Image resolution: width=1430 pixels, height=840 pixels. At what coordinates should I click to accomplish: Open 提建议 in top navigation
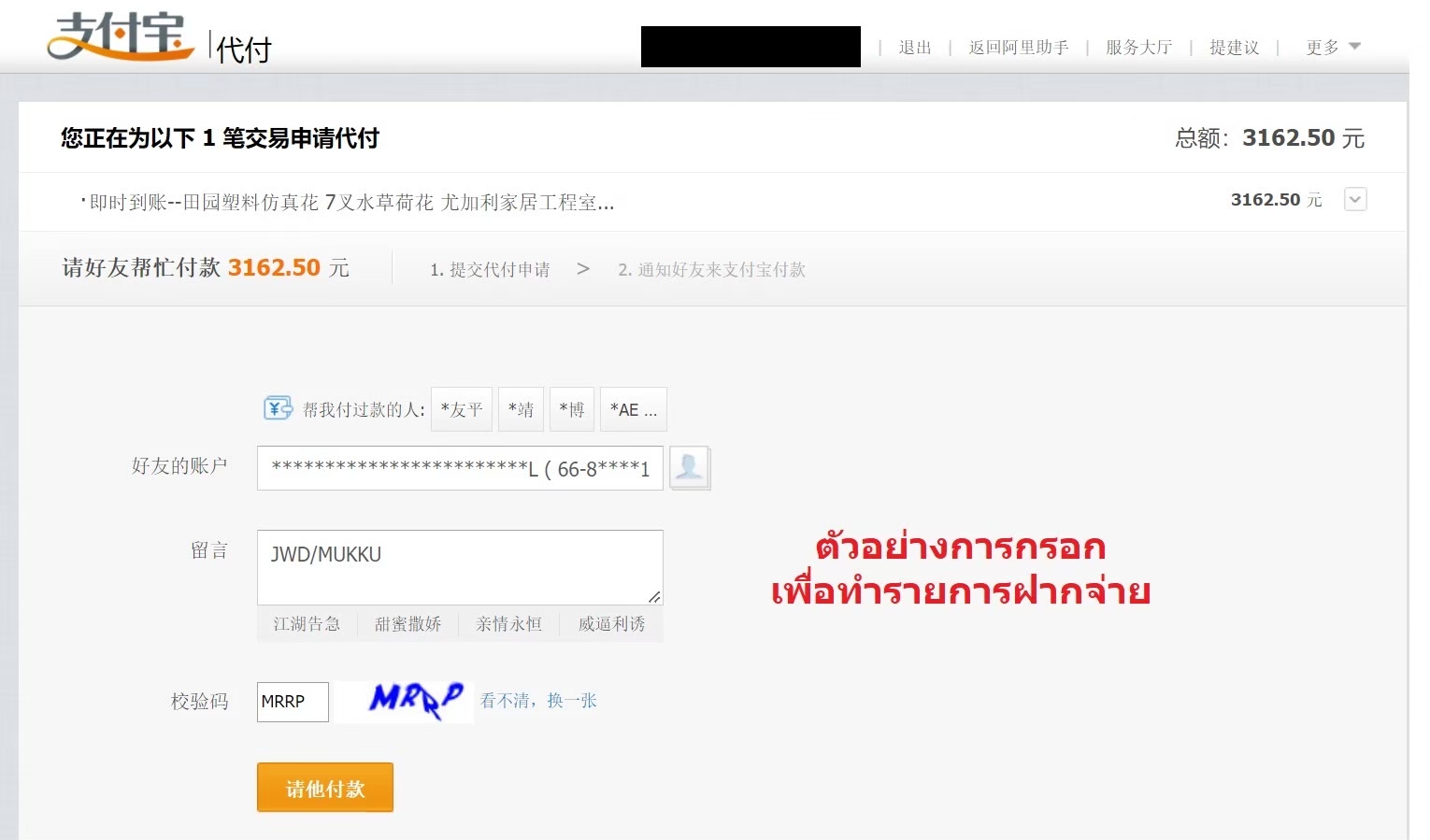[x=1234, y=48]
